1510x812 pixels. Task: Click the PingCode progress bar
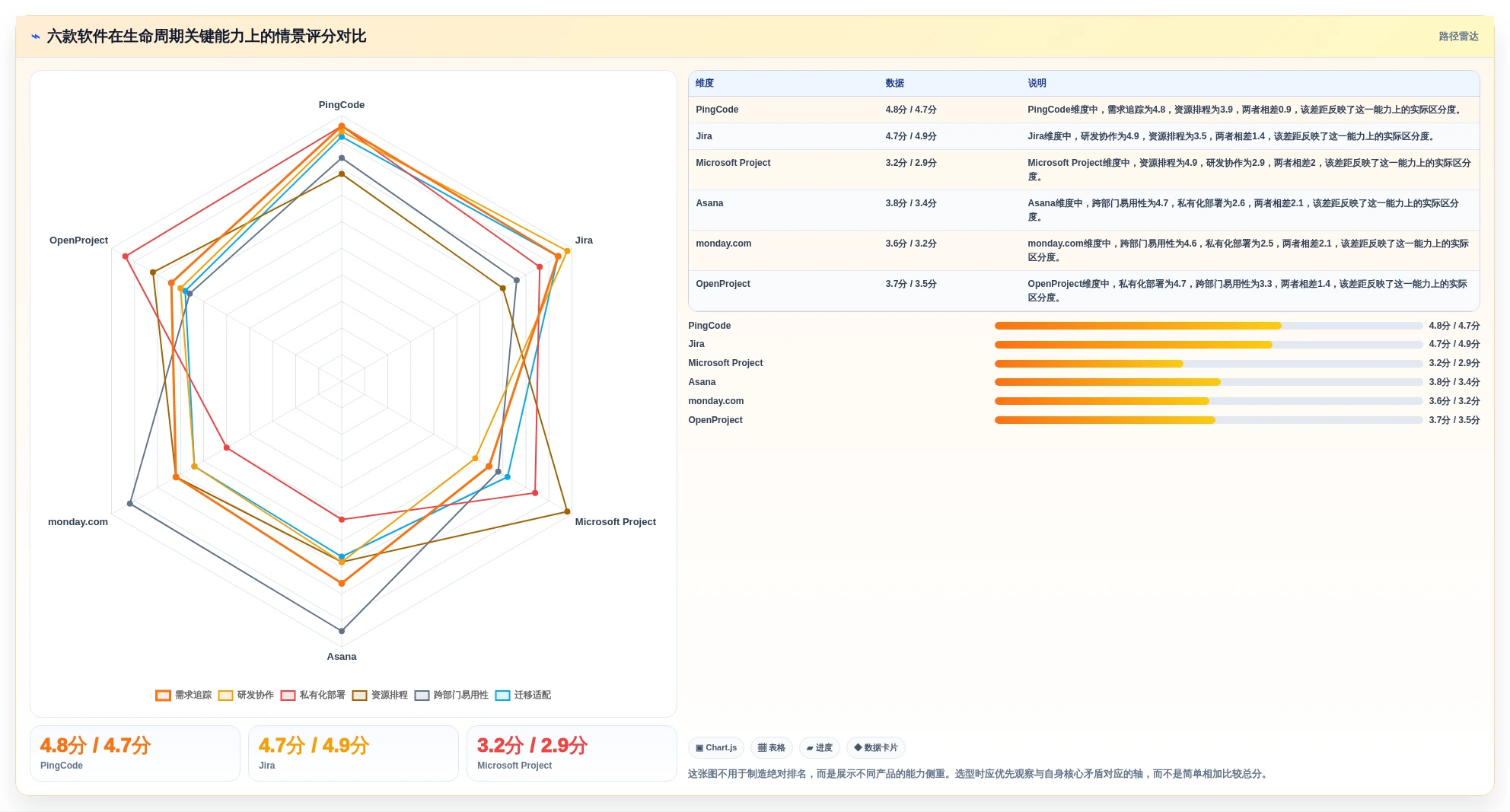click(1209, 326)
